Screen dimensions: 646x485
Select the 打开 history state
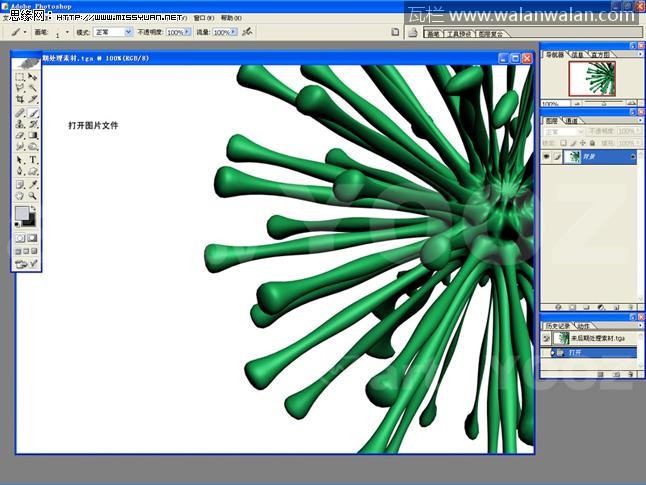[575, 353]
